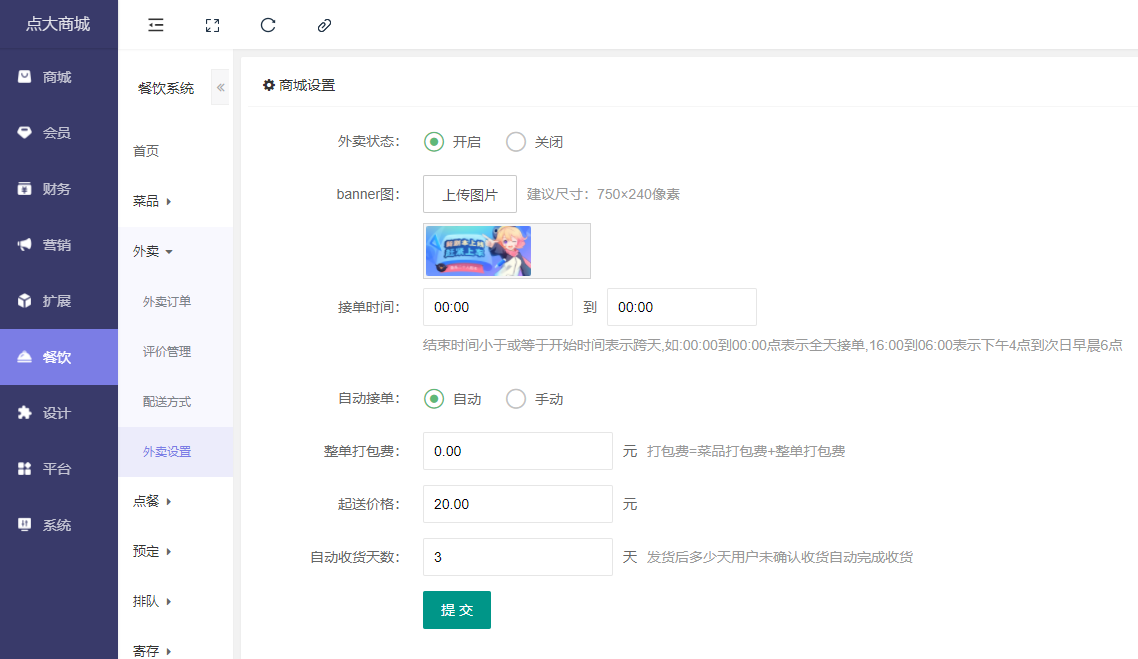The height and width of the screenshot is (659, 1138).
Task: Toggle fullscreen mode icon
Action: 212,25
